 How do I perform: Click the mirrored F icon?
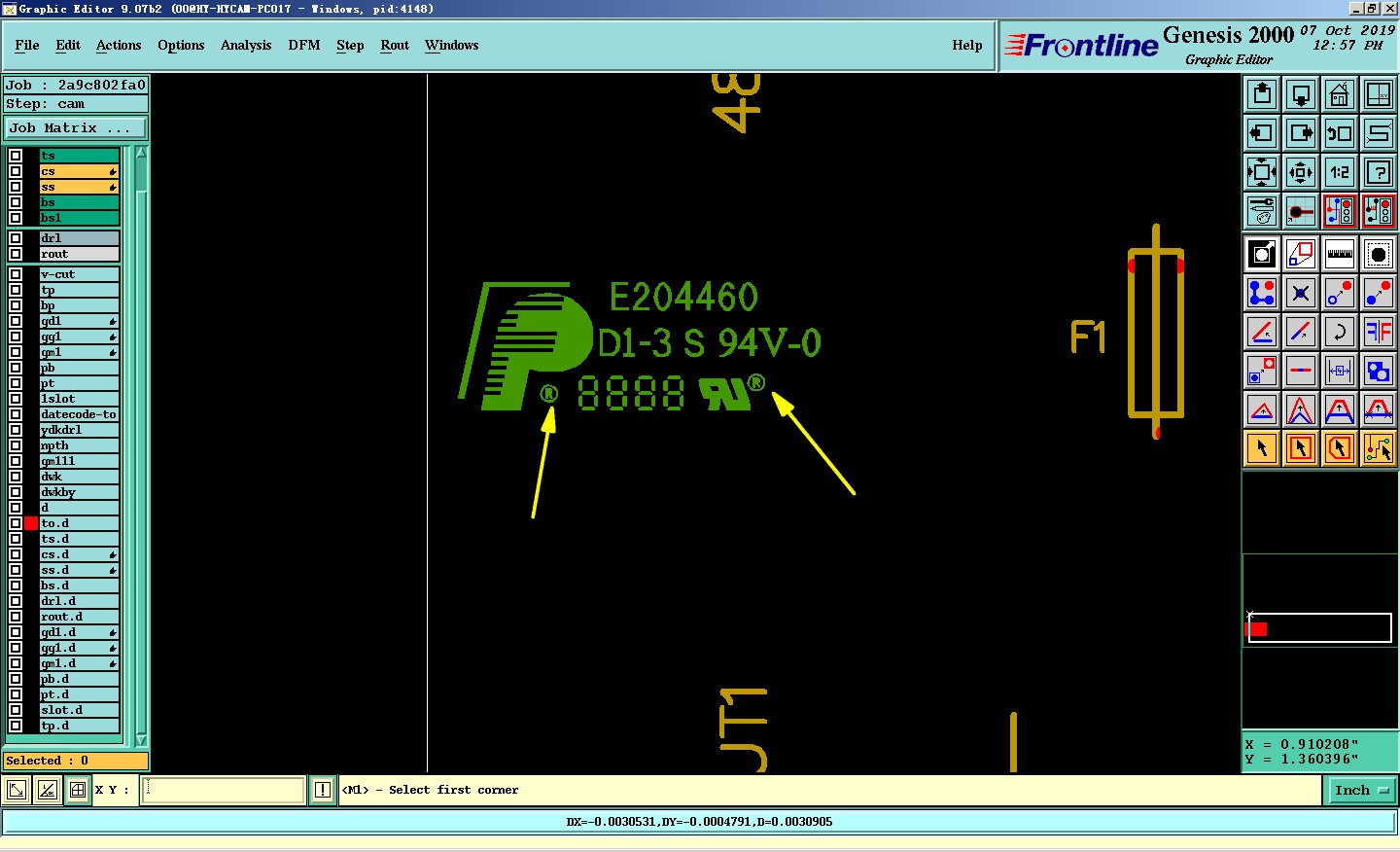tap(1379, 332)
